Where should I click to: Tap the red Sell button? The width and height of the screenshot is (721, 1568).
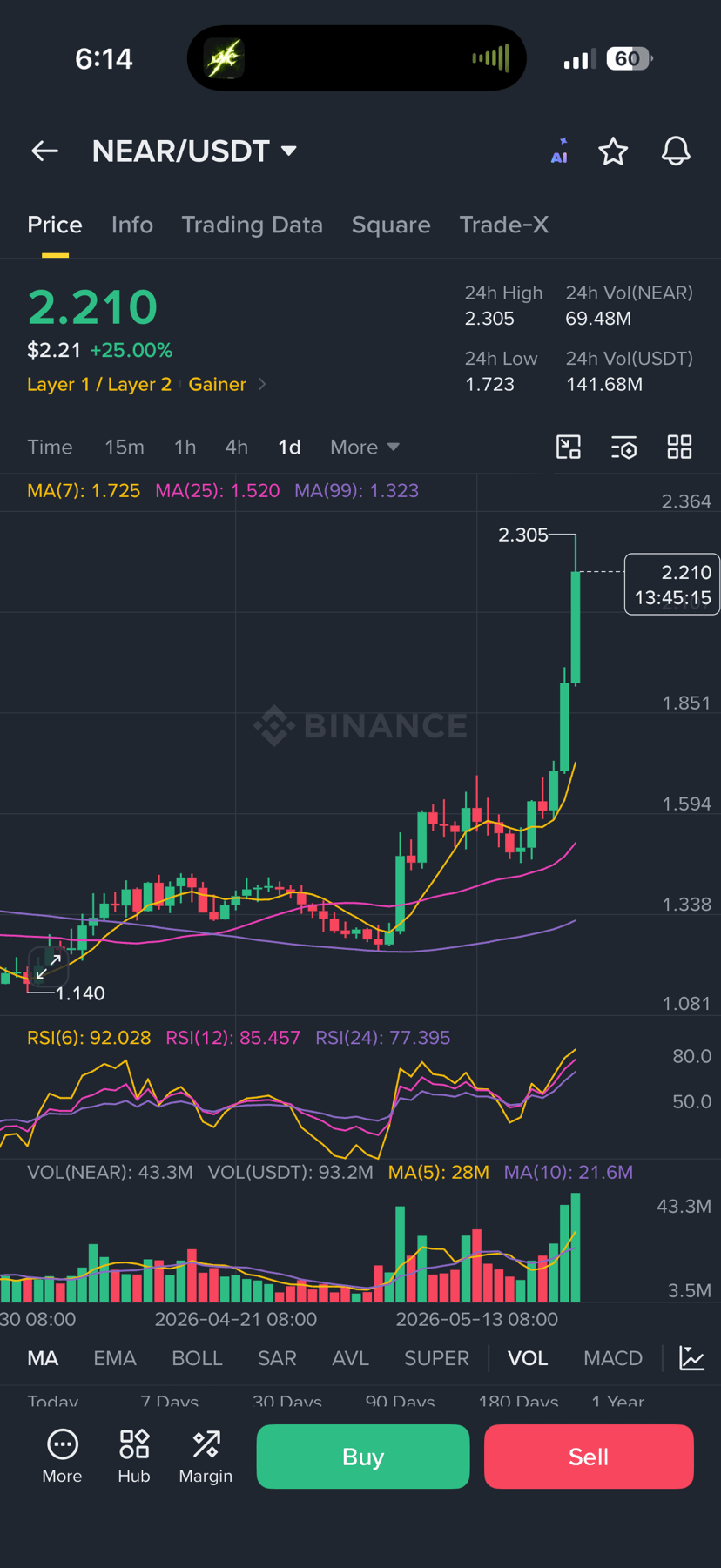coord(589,1457)
